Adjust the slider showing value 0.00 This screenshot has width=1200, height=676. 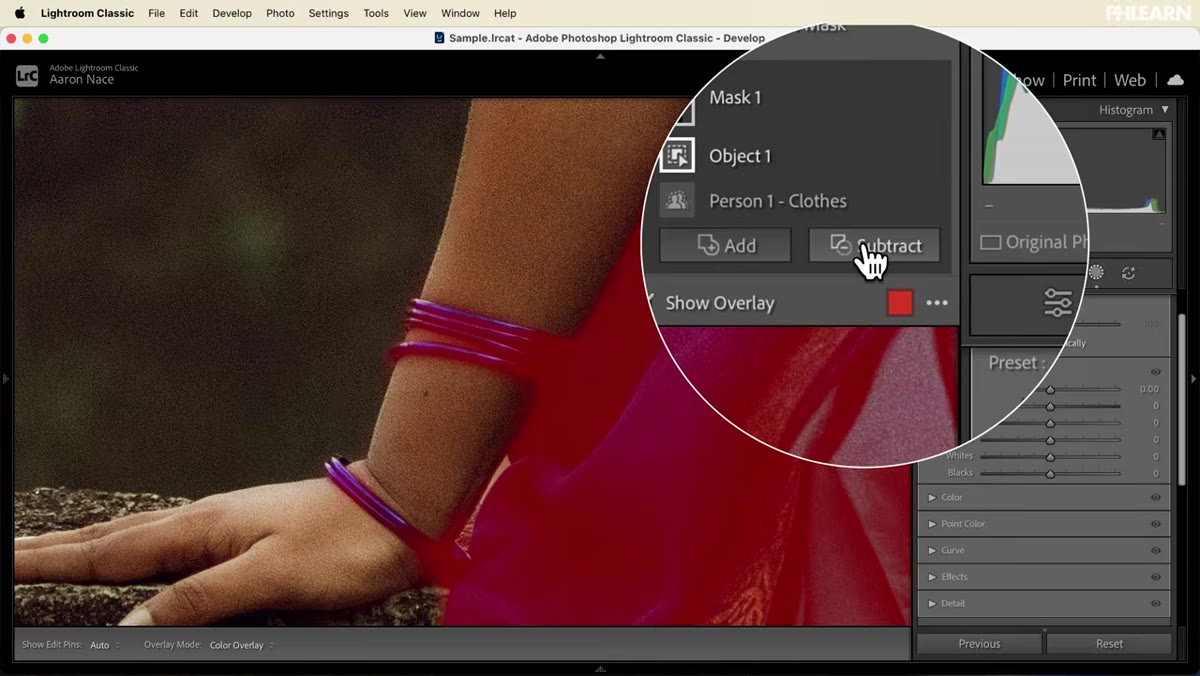coord(1050,390)
